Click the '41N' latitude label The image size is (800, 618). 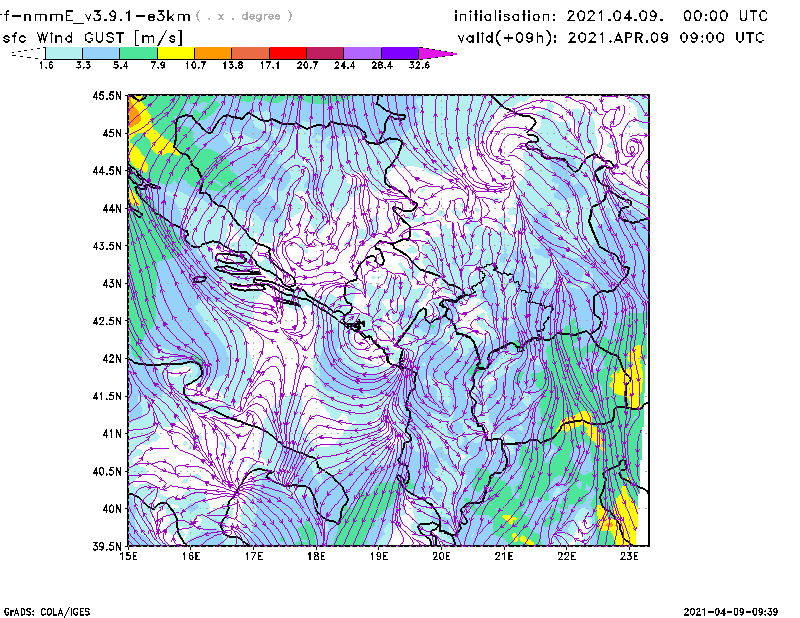(112, 434)
